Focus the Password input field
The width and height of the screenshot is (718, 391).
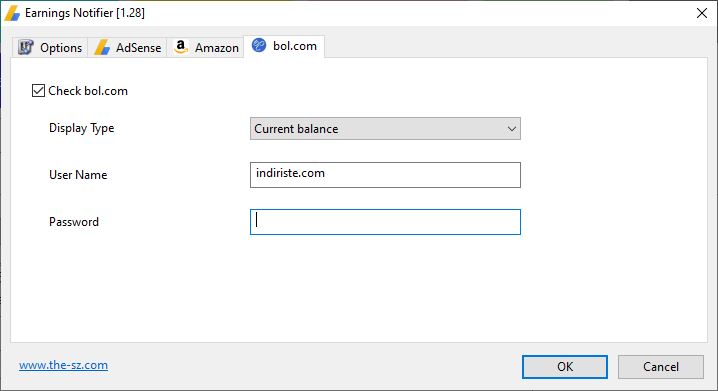click(x=385, y=222)
